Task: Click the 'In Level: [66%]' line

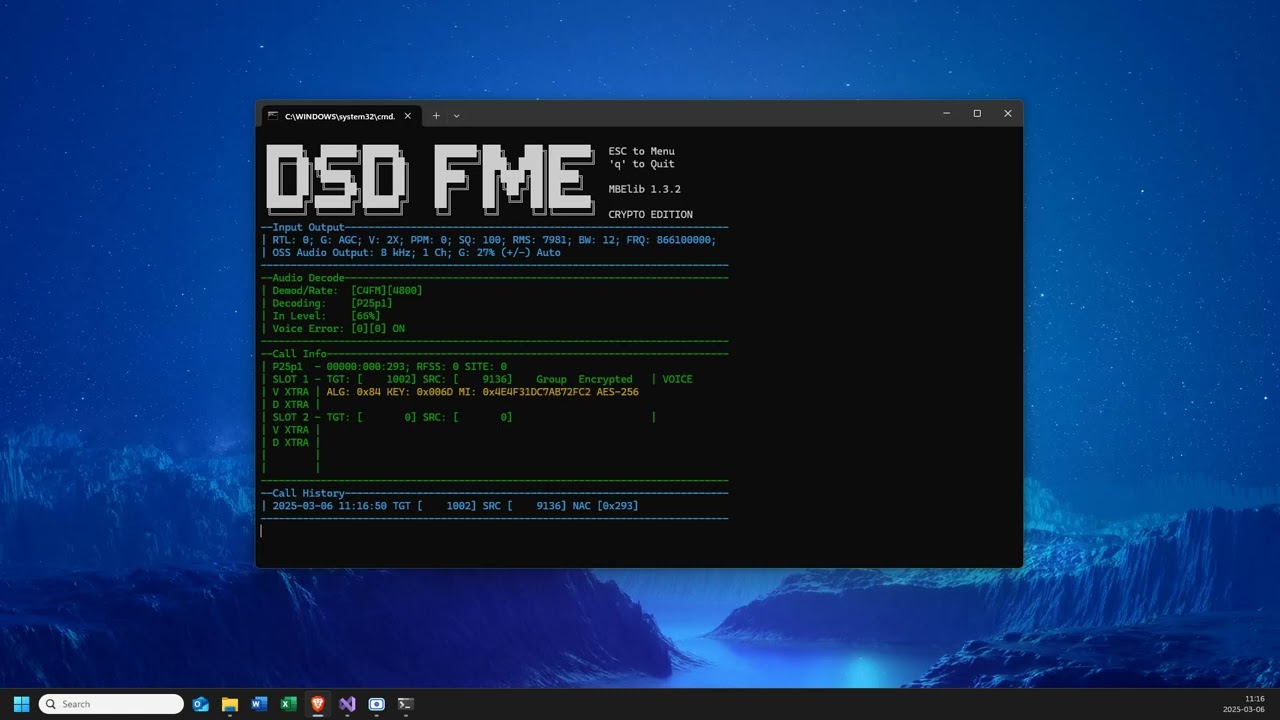Action: pos(327,316)
